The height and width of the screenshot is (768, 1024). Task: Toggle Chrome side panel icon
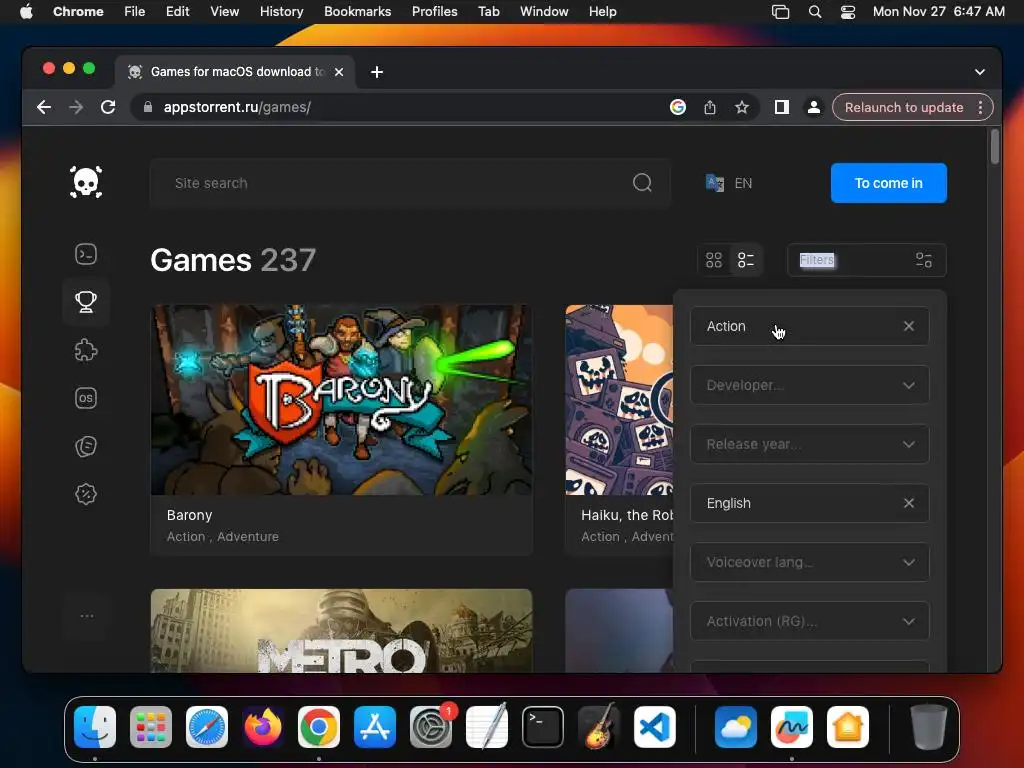[x=782, y=107]
